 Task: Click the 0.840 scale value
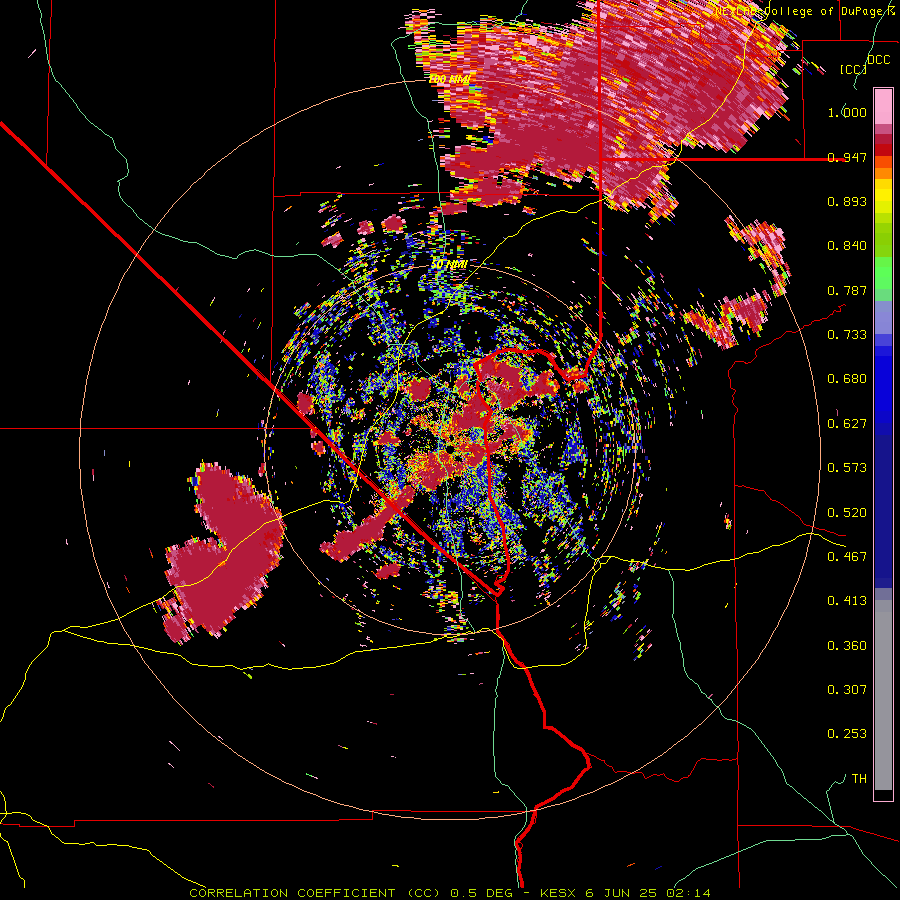tap(847, 246)
